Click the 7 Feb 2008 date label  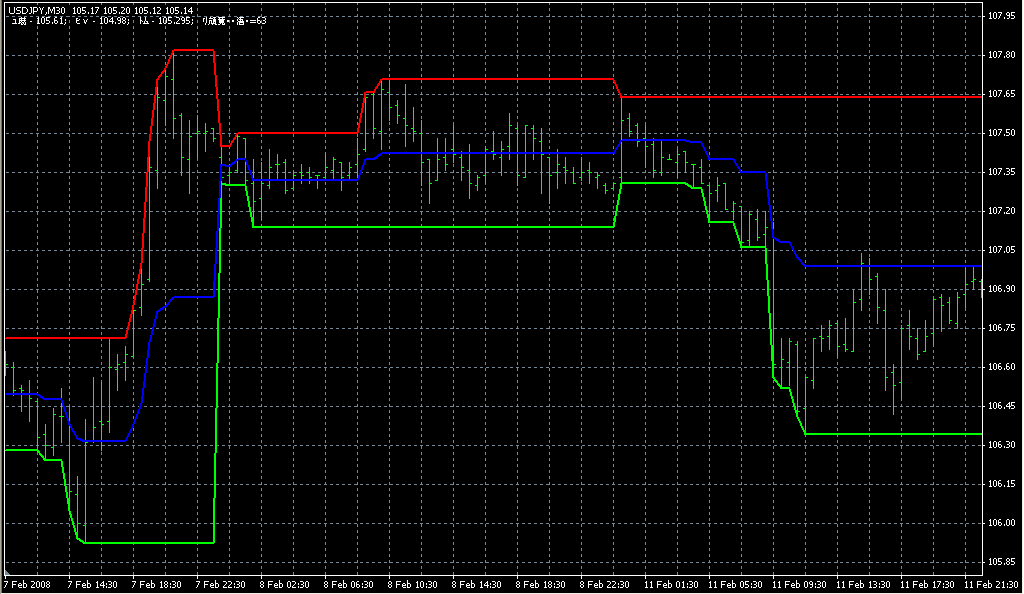pyautogui.click(x=27, y=585)
